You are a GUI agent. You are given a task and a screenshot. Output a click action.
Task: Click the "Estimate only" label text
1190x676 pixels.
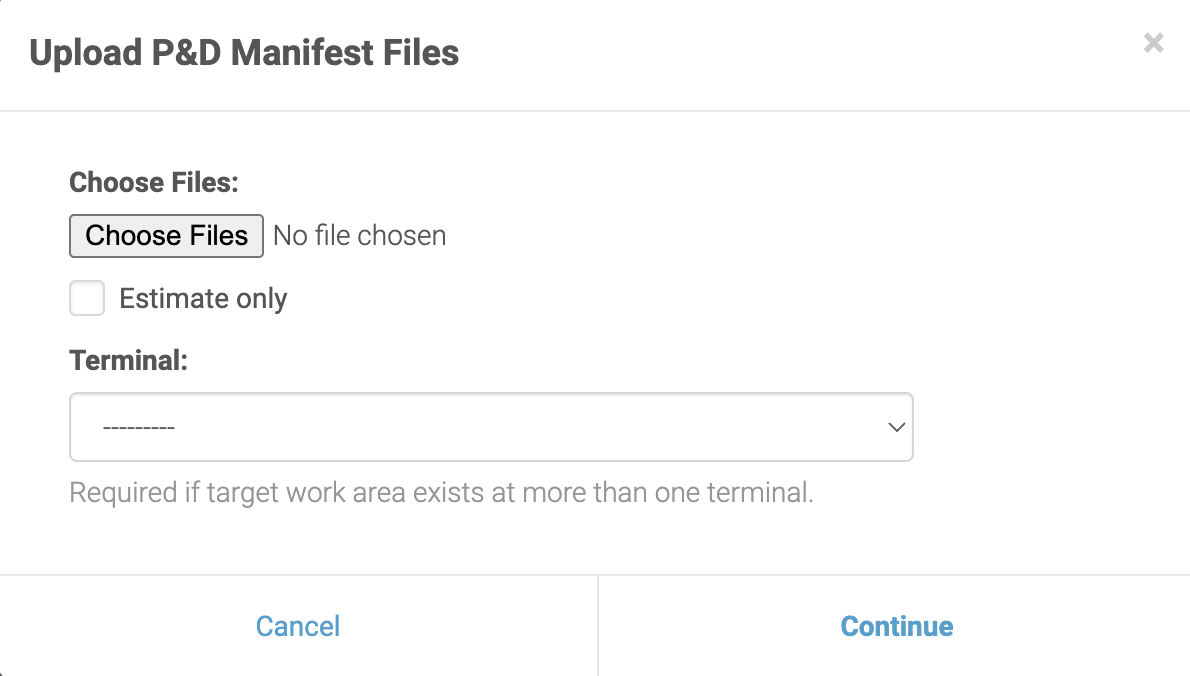pyautogui.click(x=203, y=298)
